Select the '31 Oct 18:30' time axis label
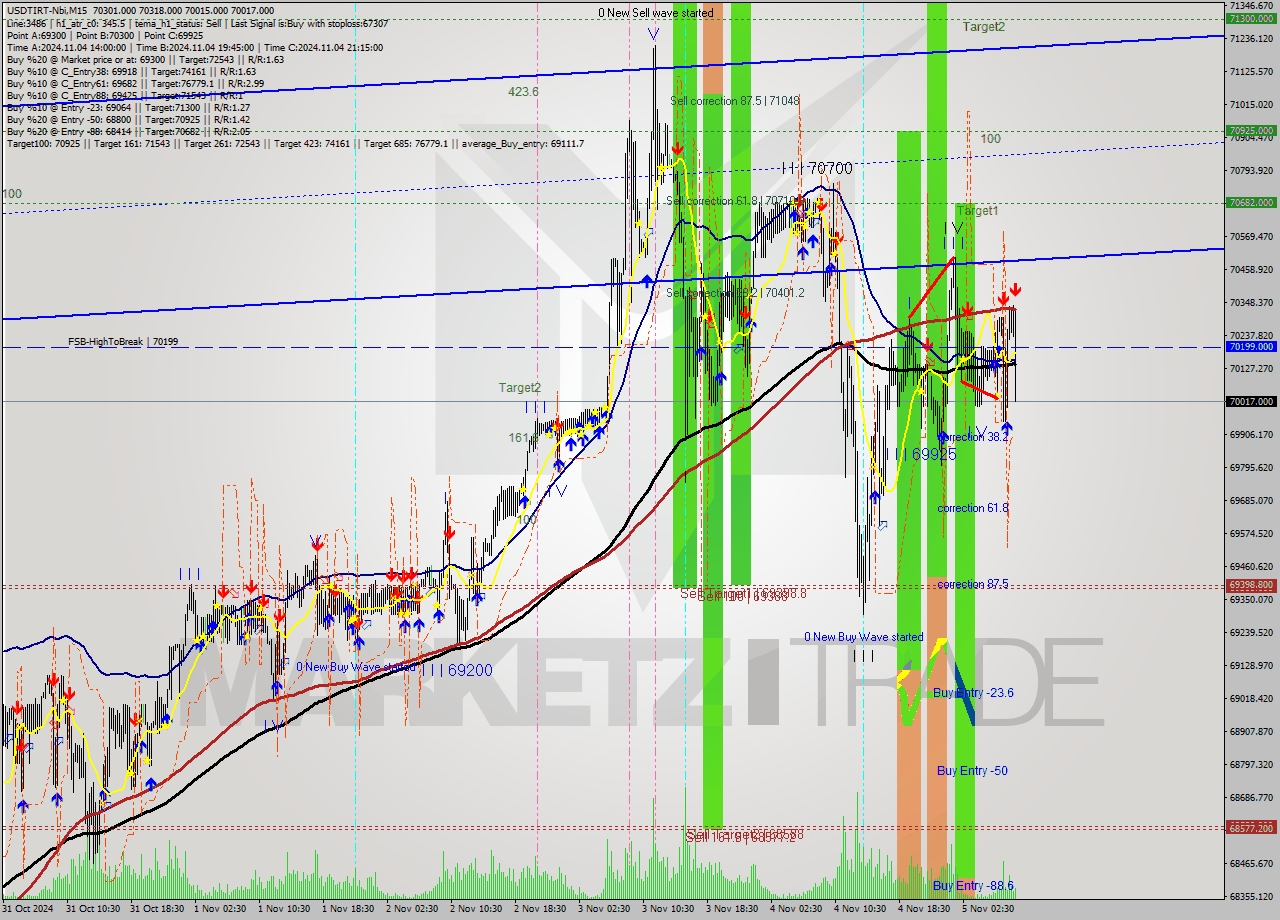 click(x=159, y=909)
